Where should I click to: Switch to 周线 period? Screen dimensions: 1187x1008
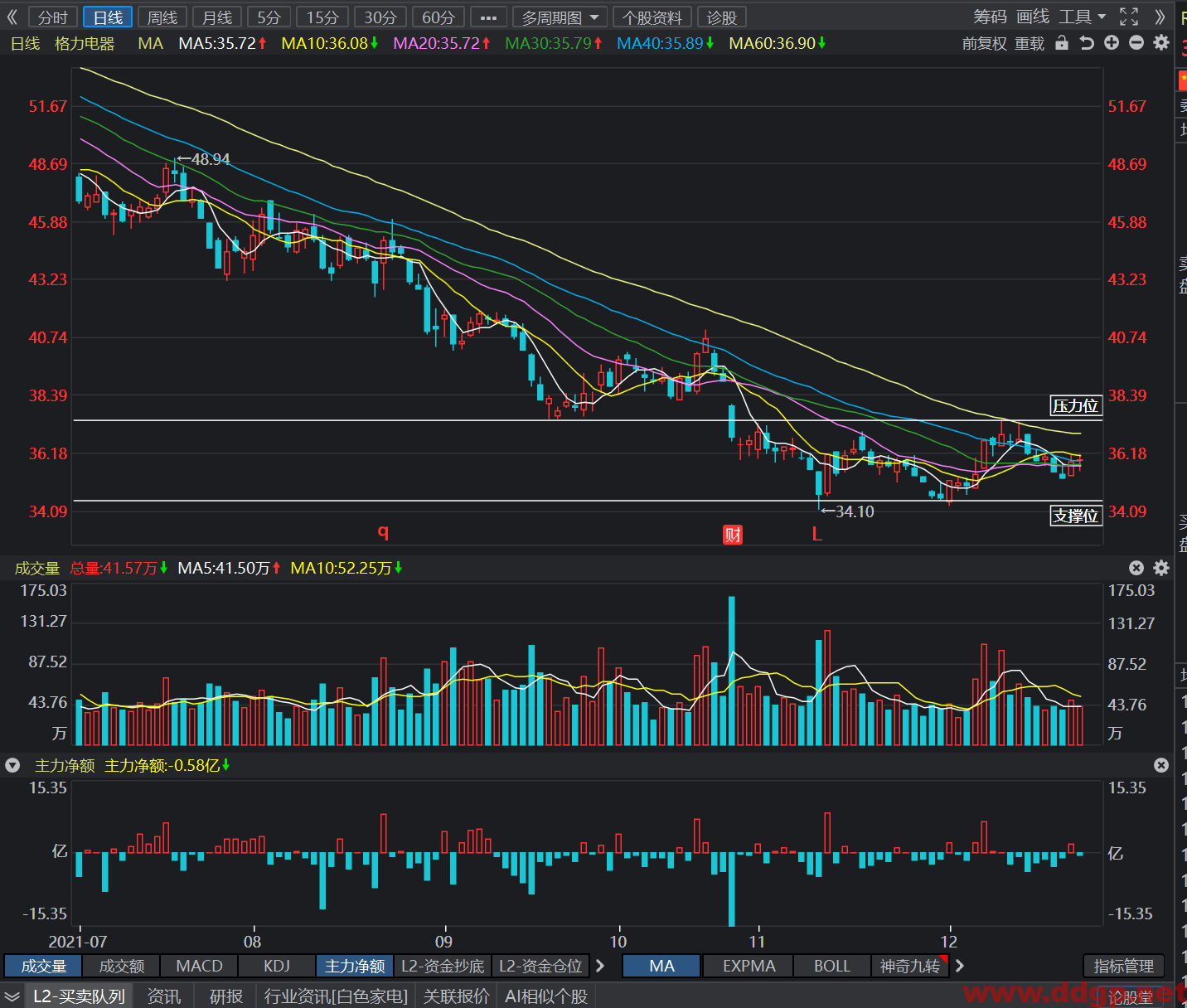pyautogui.click(x=162, y=17)
